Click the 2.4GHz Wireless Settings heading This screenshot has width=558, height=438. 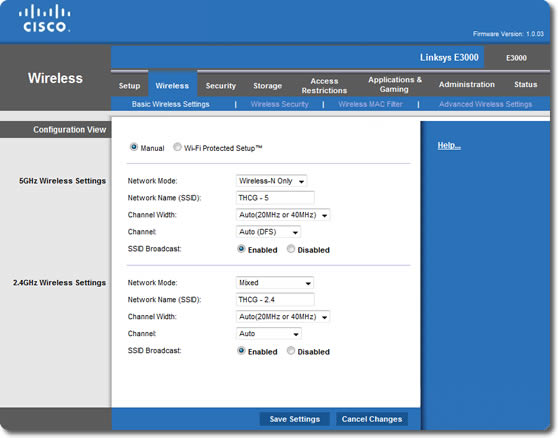pyautogui.click(x=59, y=283)
